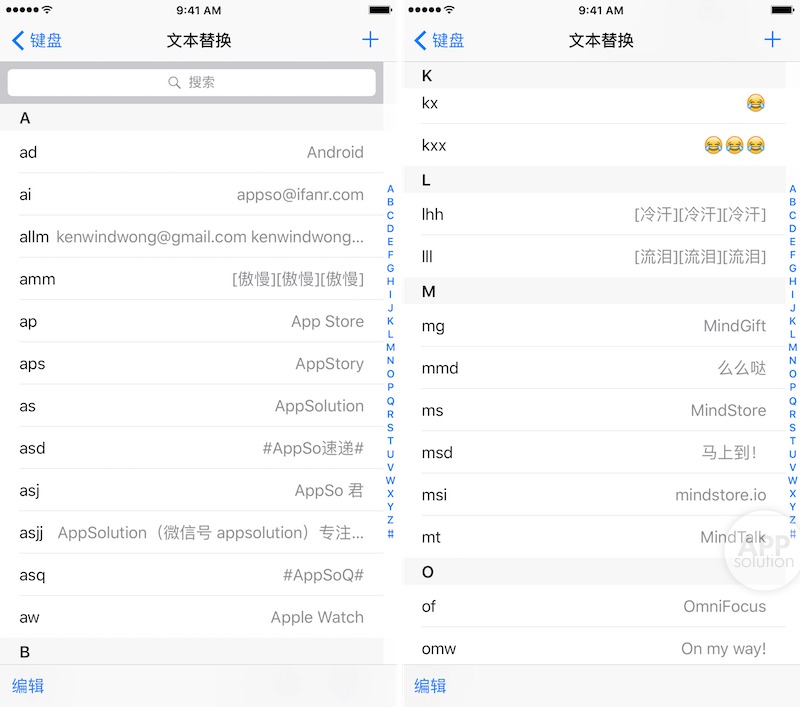Tap the plus icon to add a replacement
Screen dimensions: 800x707
[370, 39]
